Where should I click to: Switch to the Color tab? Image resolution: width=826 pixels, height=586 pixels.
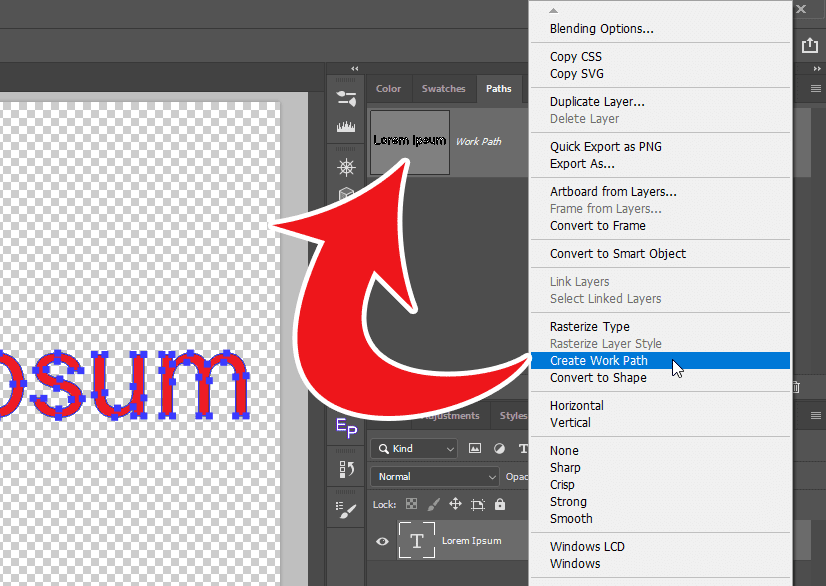click(388, 89)
